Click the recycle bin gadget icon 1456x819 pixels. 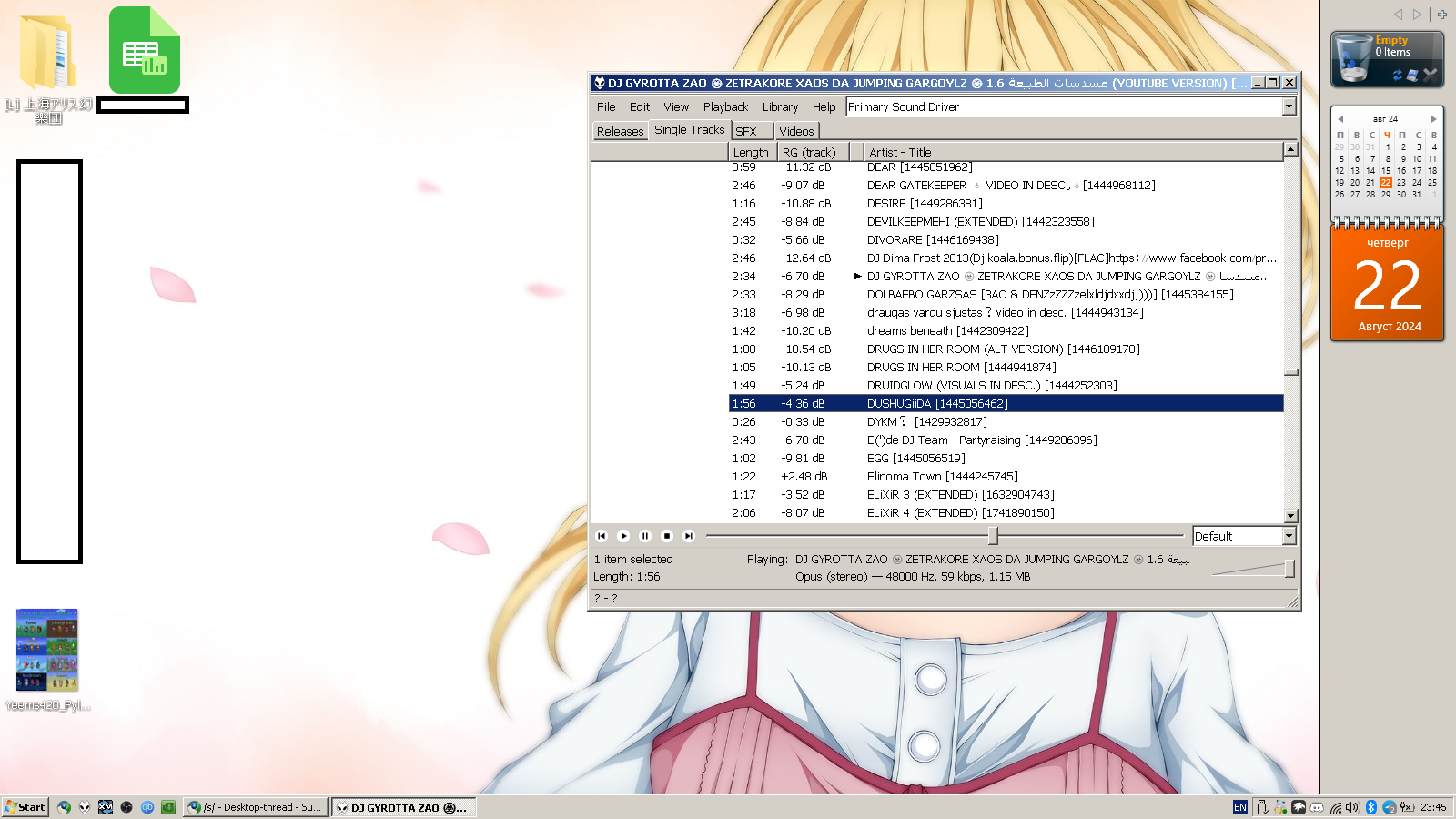(1354, 58)
